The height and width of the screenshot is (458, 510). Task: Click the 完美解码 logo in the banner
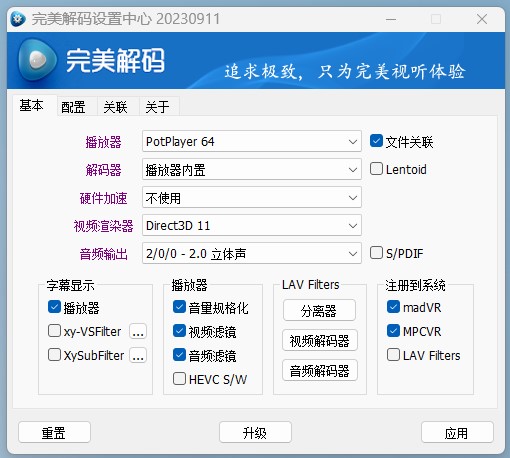(x=91, y=60)
